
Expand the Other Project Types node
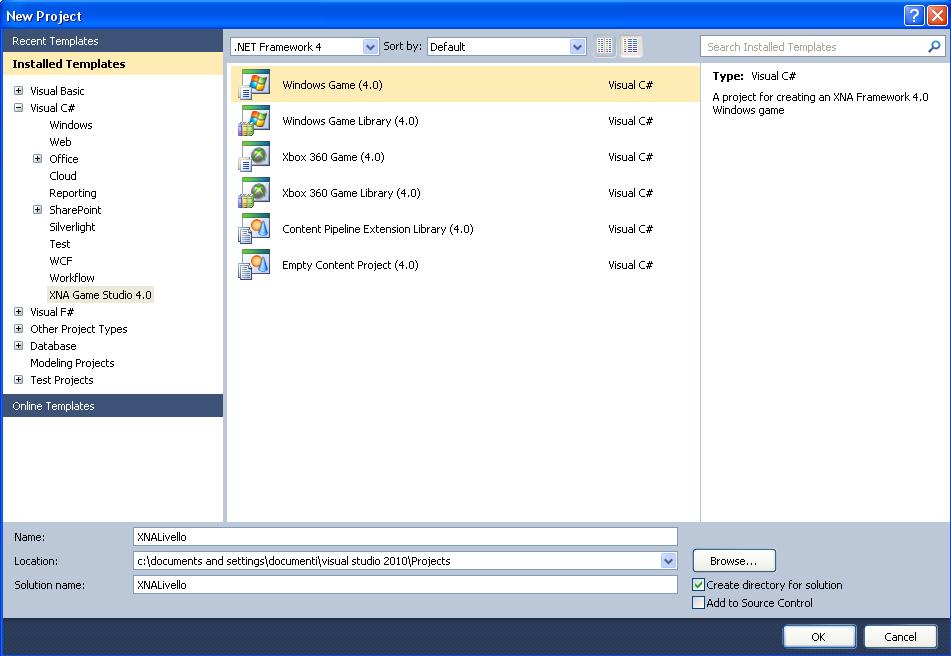[19, 329]
